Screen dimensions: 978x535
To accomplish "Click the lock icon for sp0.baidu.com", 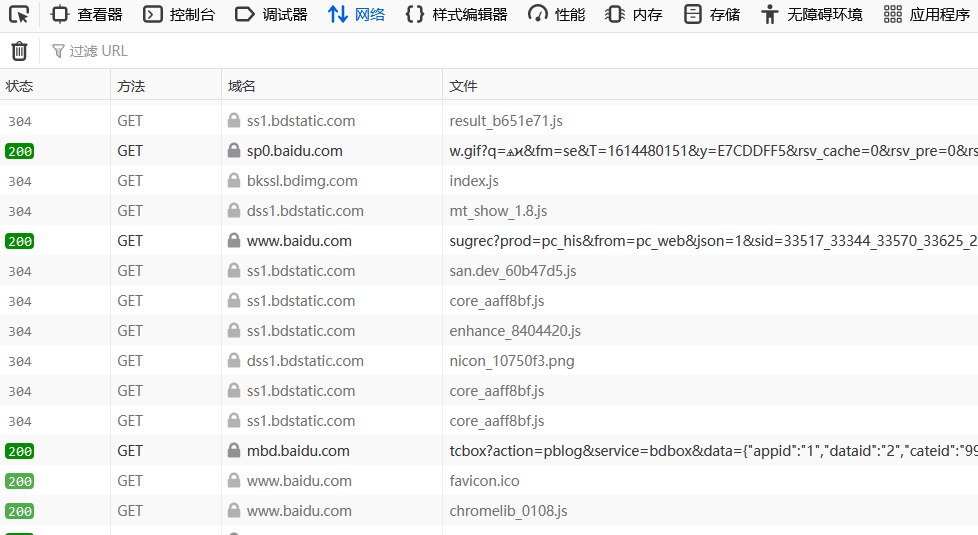I will [x=234, y=150].
